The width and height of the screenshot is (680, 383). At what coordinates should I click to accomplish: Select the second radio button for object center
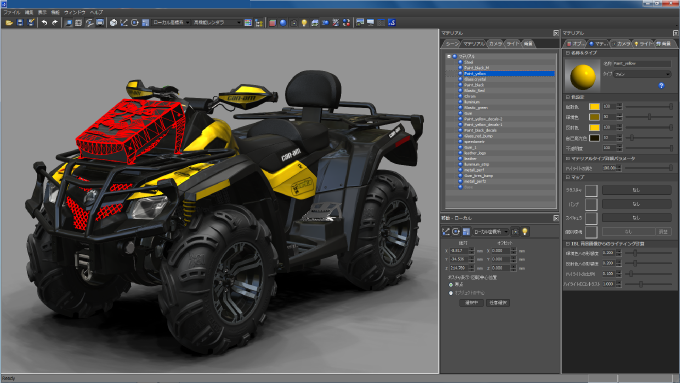pos(451,293)
